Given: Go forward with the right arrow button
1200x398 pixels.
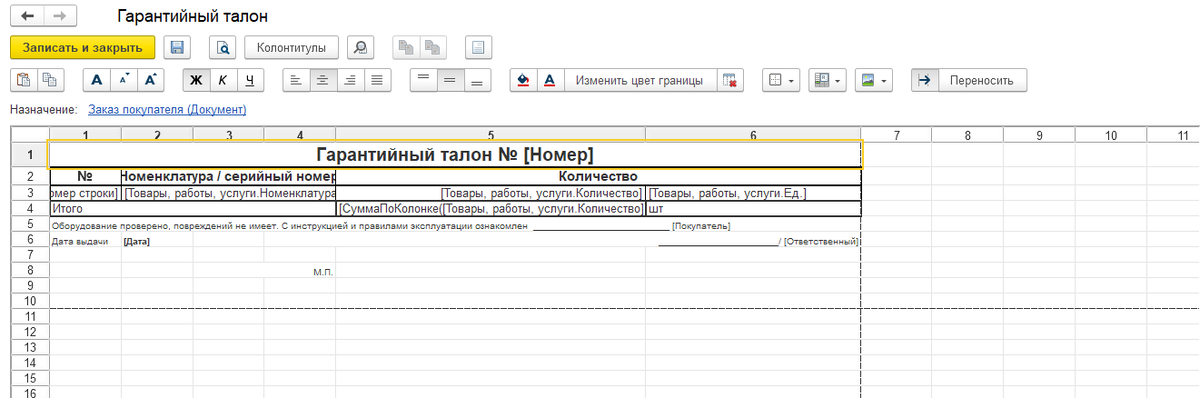Looking at the screenshot, I should [x=61, y=17].
